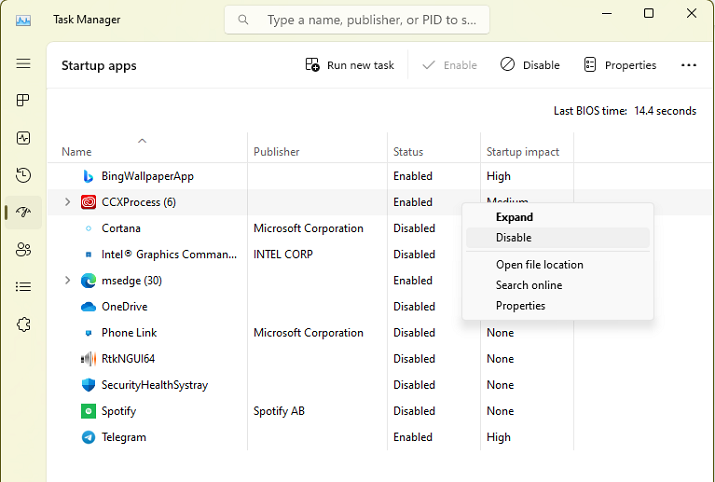Screen dimensions: 715x482
Task: Click Disabled status in Spotify row
Action: click(414, 411)
